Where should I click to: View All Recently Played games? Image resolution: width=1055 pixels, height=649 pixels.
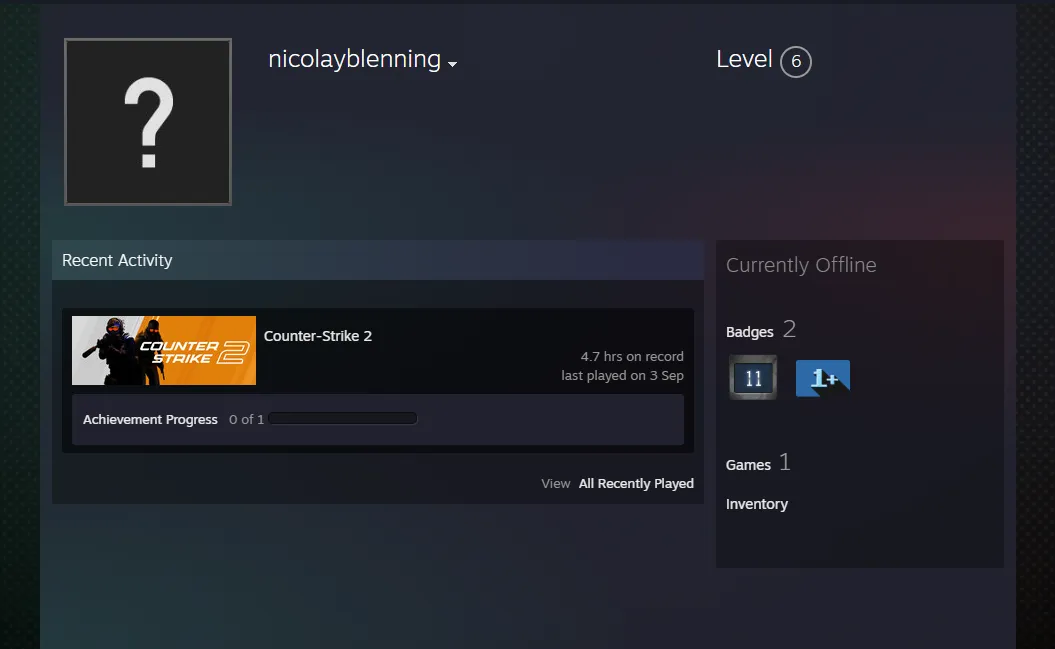click(636, 484)
